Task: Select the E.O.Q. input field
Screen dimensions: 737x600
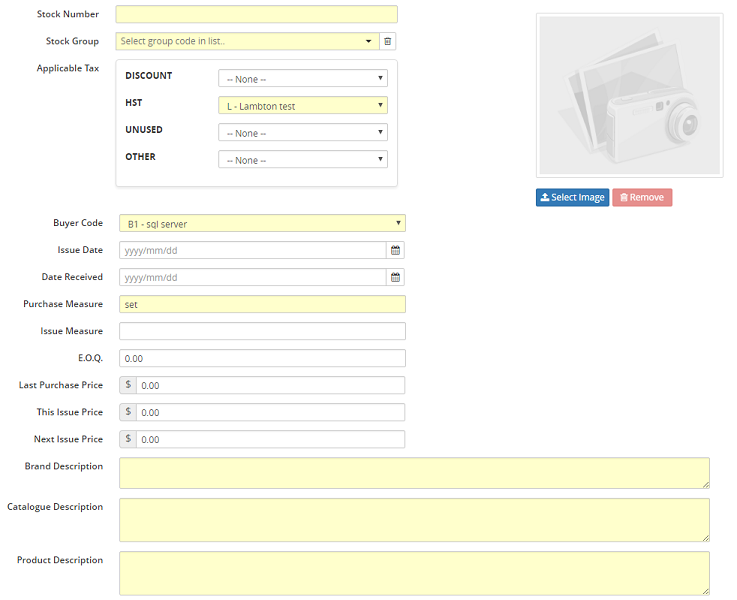Action: [262, 358]
